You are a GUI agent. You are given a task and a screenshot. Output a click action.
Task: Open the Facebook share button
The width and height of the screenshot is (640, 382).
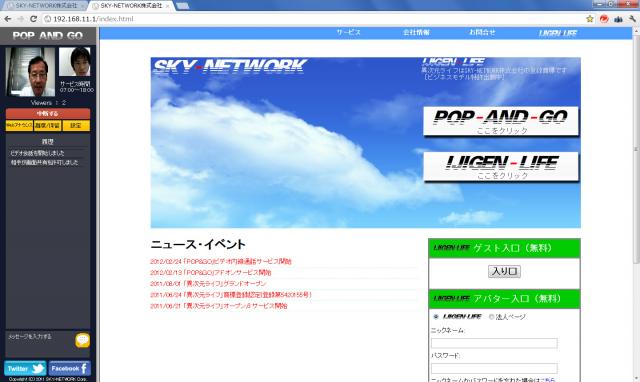tap(70, 369)
